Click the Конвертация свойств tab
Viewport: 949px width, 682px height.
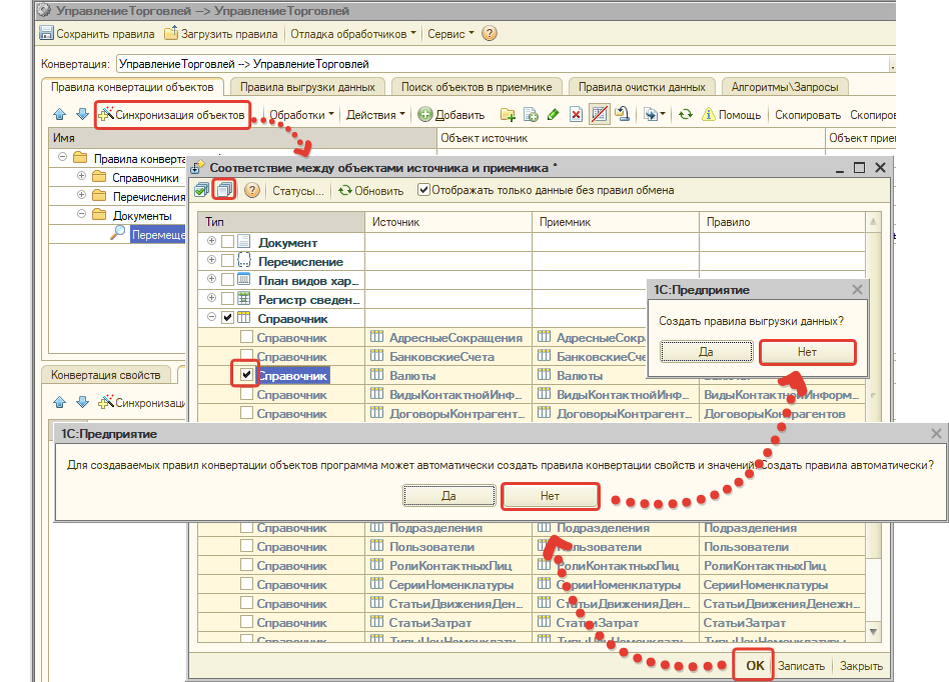(105, 375)
